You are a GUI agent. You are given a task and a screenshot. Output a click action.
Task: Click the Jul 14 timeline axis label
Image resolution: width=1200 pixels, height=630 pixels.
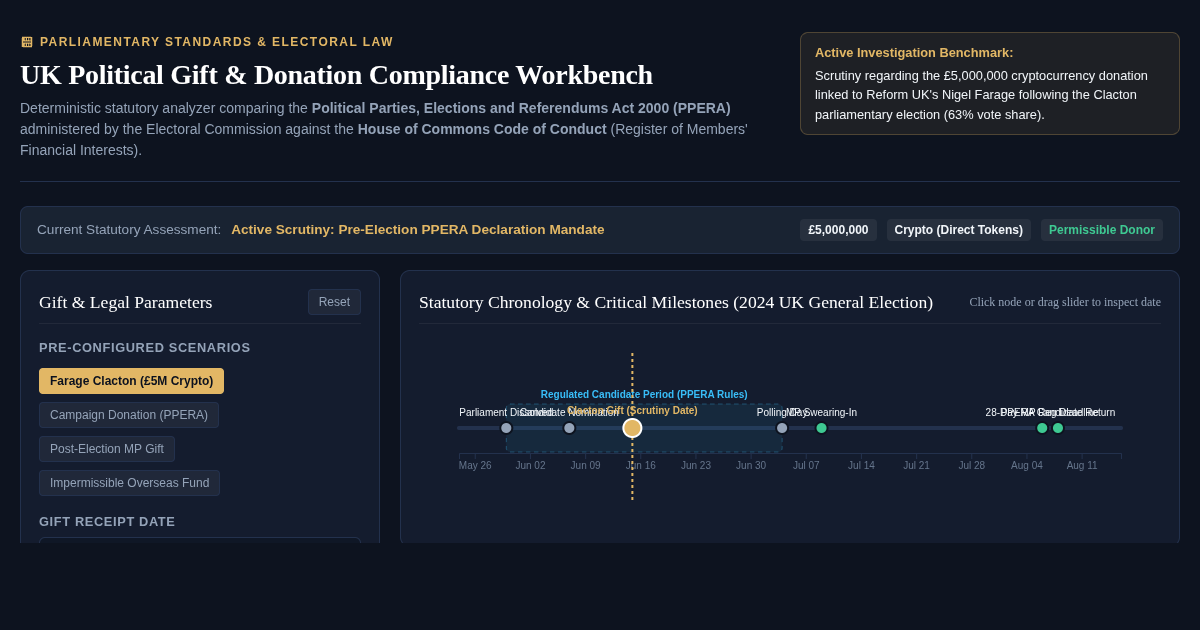pos(861,466)
